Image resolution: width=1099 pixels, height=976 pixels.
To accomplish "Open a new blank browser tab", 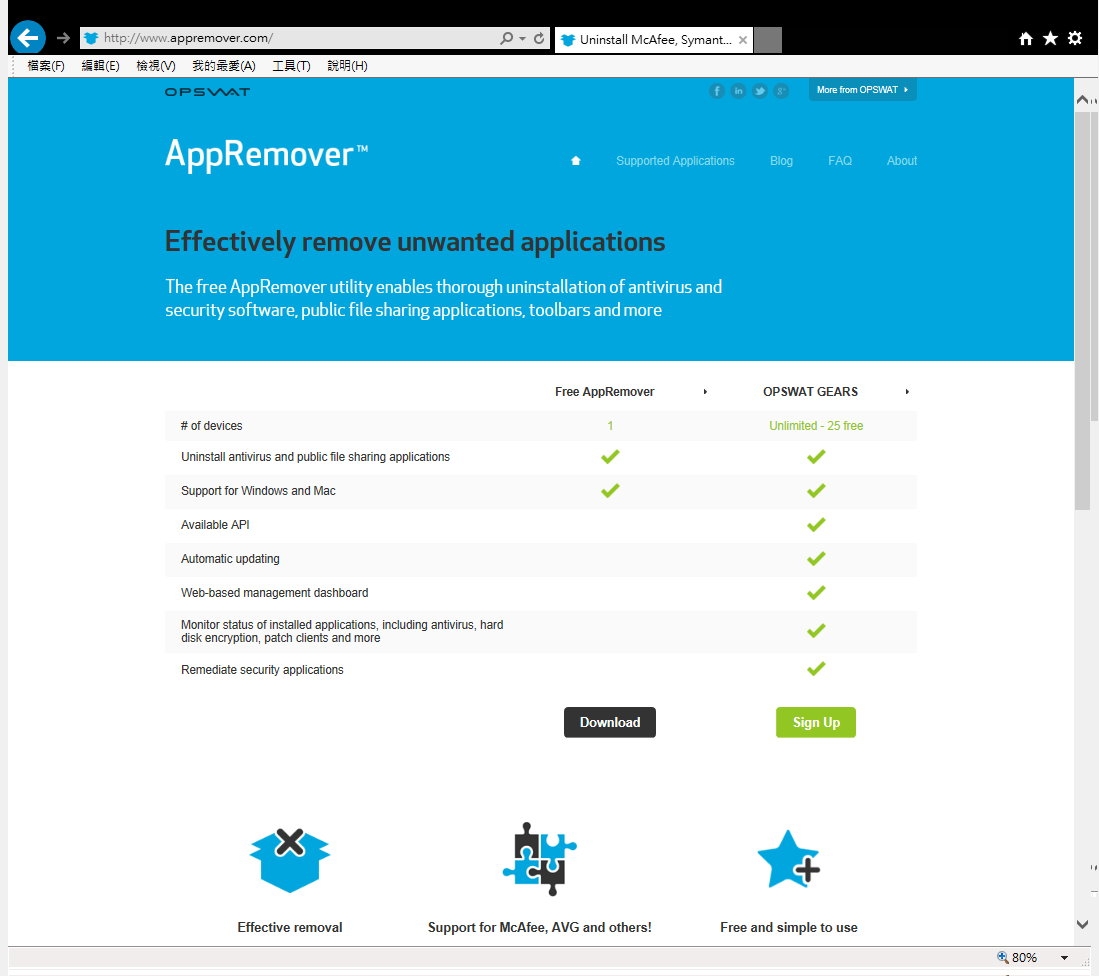I will [768, 40].
